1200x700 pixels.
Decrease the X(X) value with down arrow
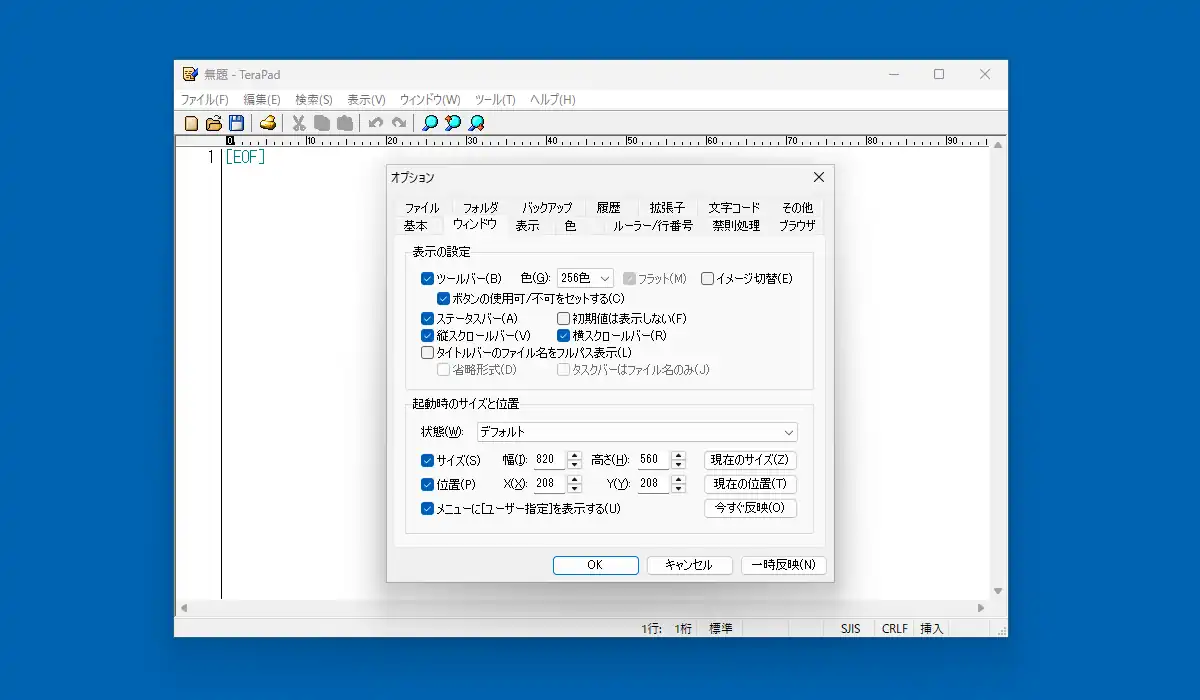[574, 489]
